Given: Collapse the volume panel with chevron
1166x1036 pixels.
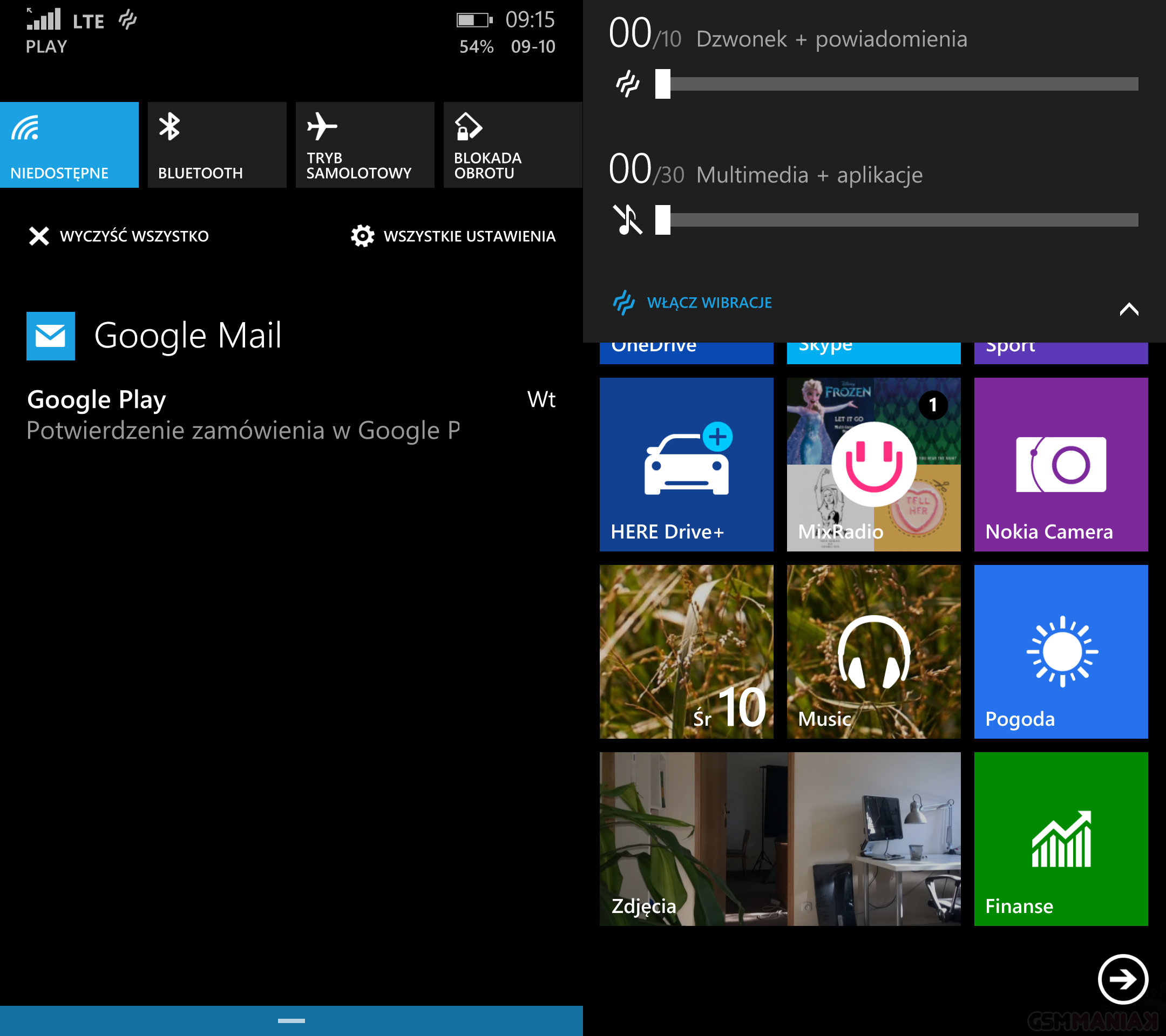Looking at the screenshot, I should tap(1128, 309).
